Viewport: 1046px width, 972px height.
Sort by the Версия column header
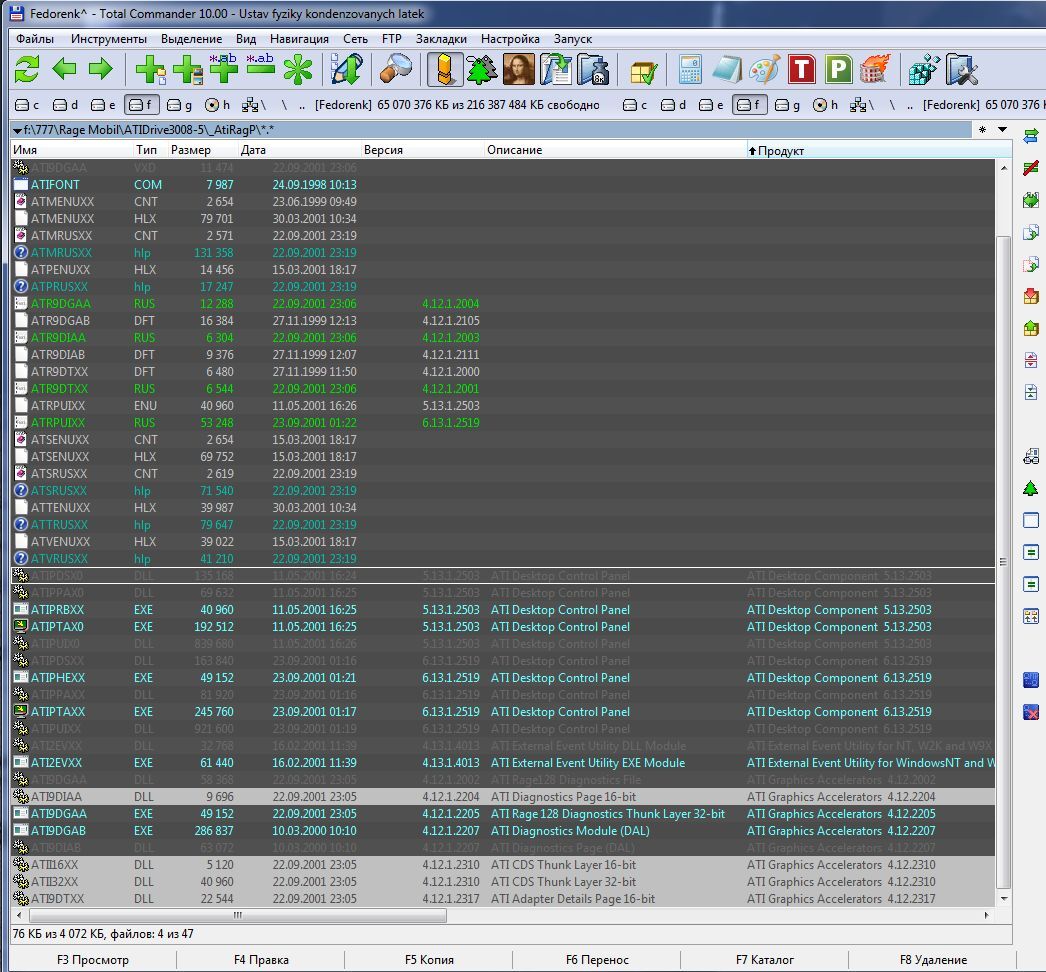[x=422, y=150]
